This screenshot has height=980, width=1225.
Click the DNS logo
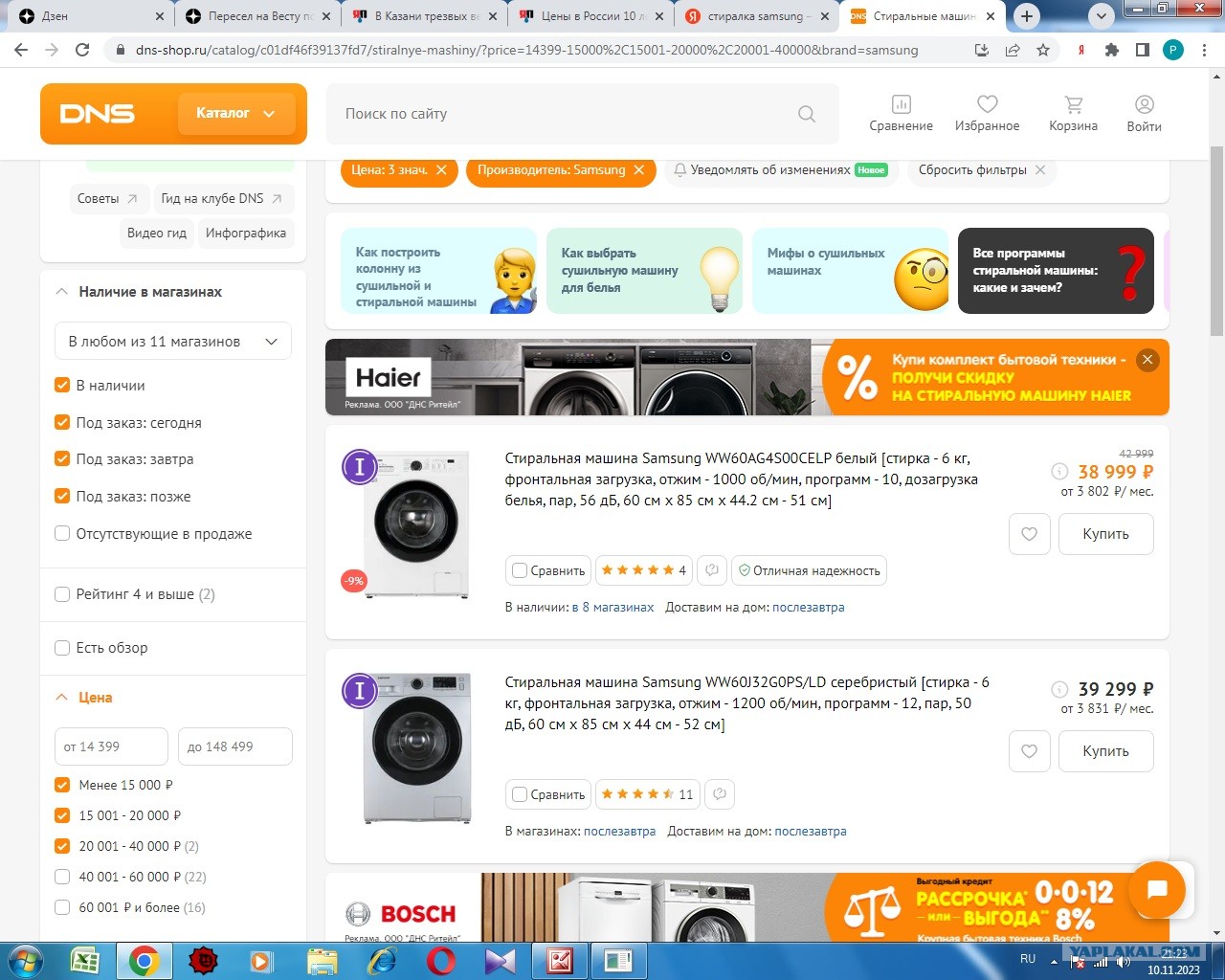pyautogui.click(x=97, y=114)
